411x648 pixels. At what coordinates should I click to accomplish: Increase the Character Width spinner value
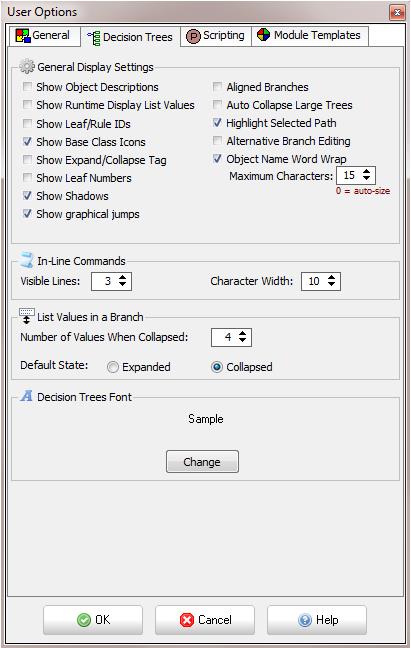tap(331, 278)
